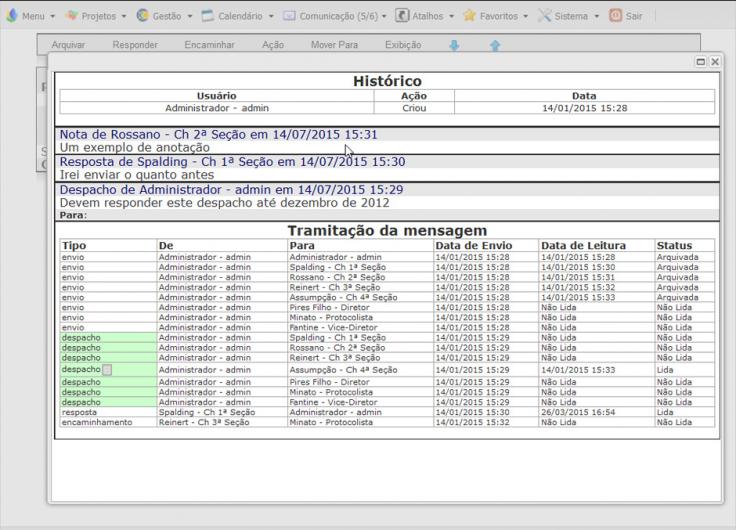Open the Menu dropdown
736x530 pixels.
click(x=32, y=16)
